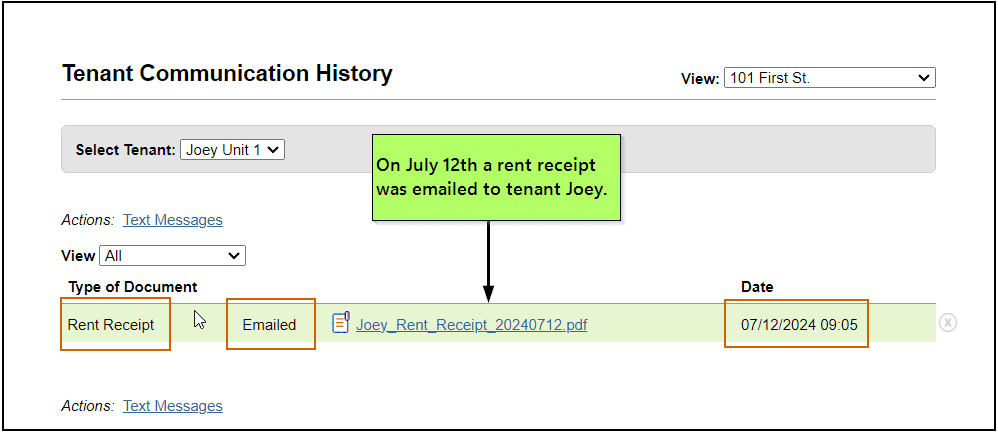The height and width of the screenshot is (433, 998).
Task: Click the lower Actions label text
Action: [x=88, y=406]
